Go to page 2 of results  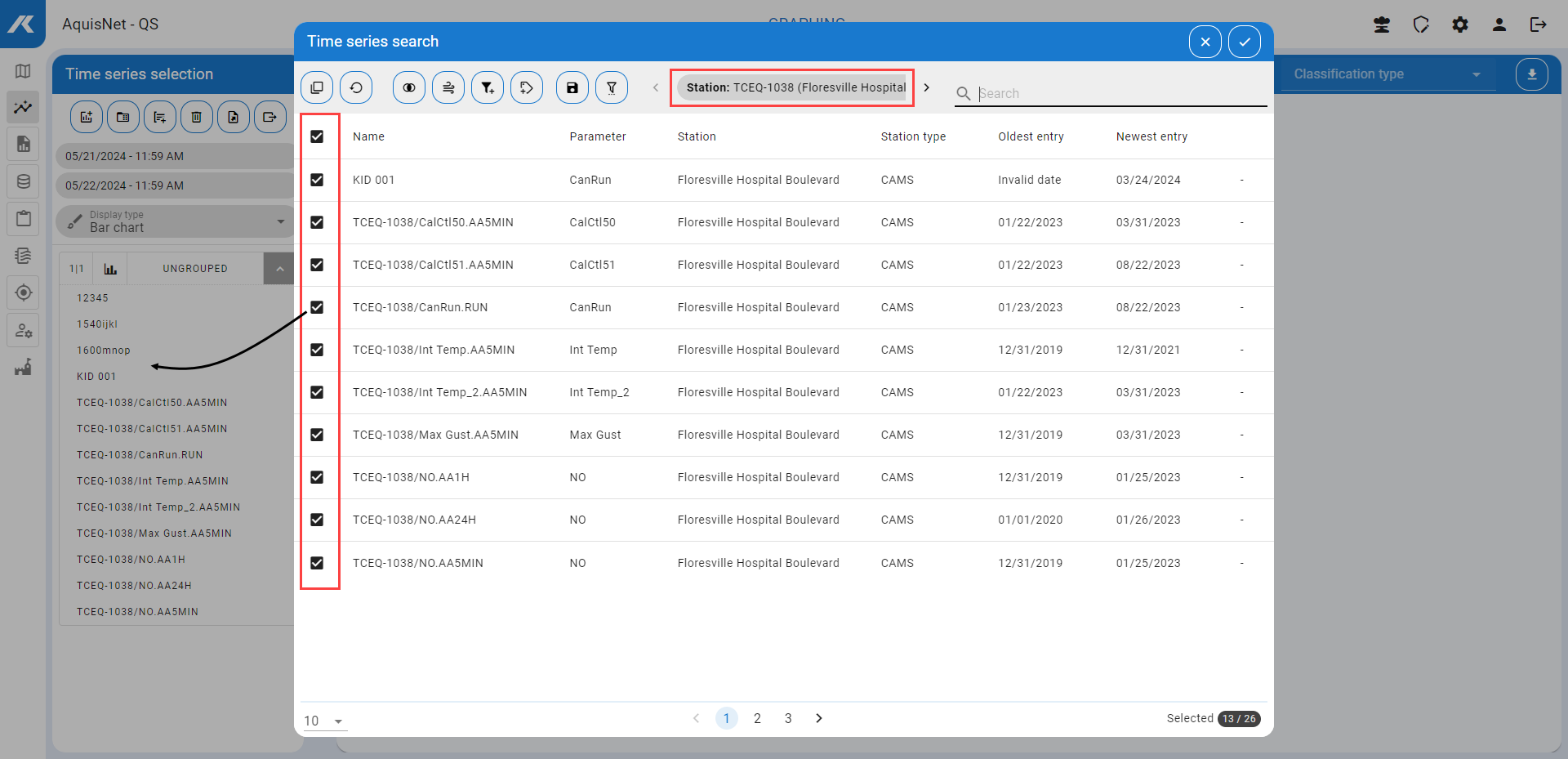[757, 718]
